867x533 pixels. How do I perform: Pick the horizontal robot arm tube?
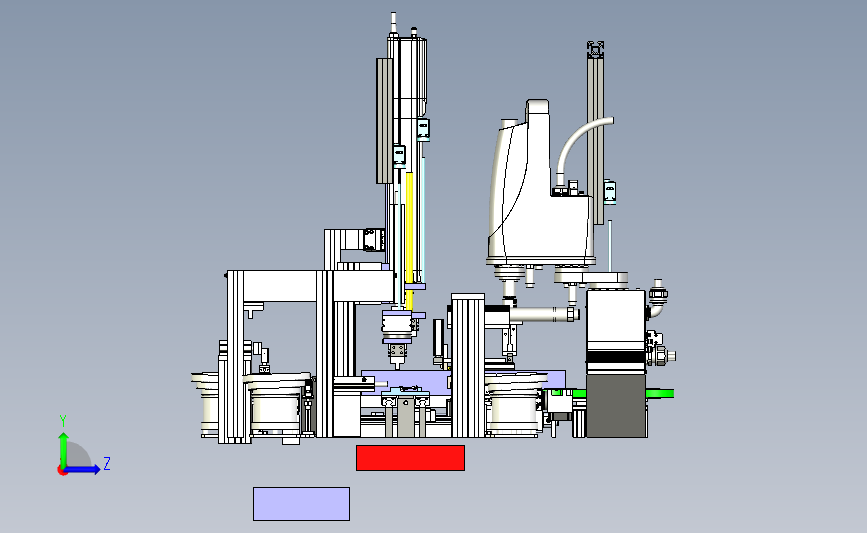[544, 315]
